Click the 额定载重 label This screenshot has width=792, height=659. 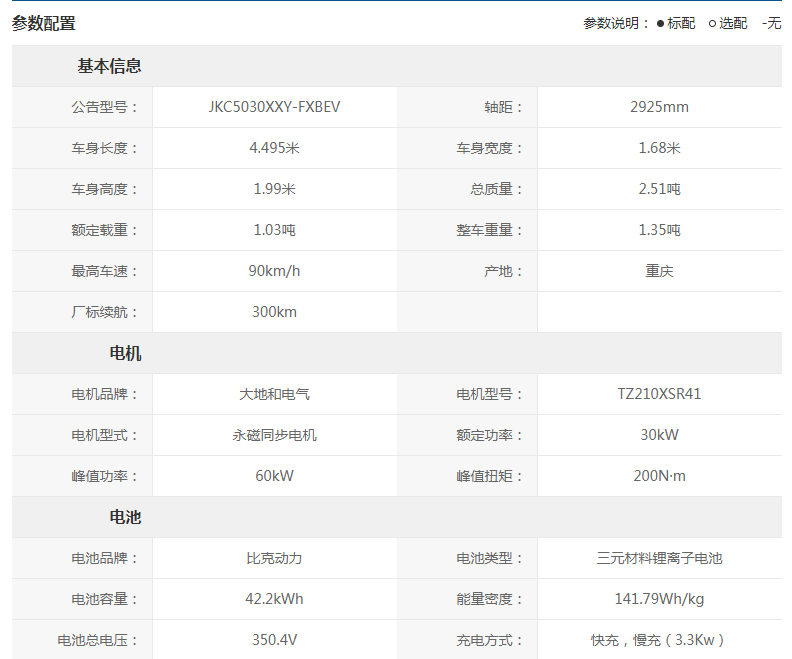pos(105,230)
